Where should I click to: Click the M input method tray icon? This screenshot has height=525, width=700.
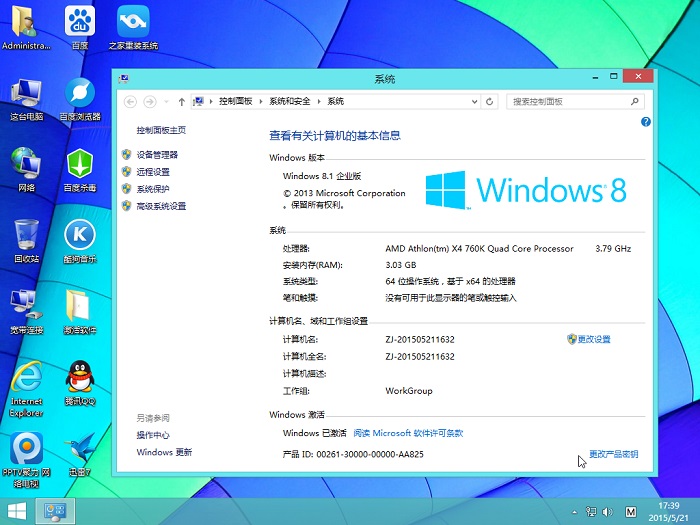pos(630,512)
